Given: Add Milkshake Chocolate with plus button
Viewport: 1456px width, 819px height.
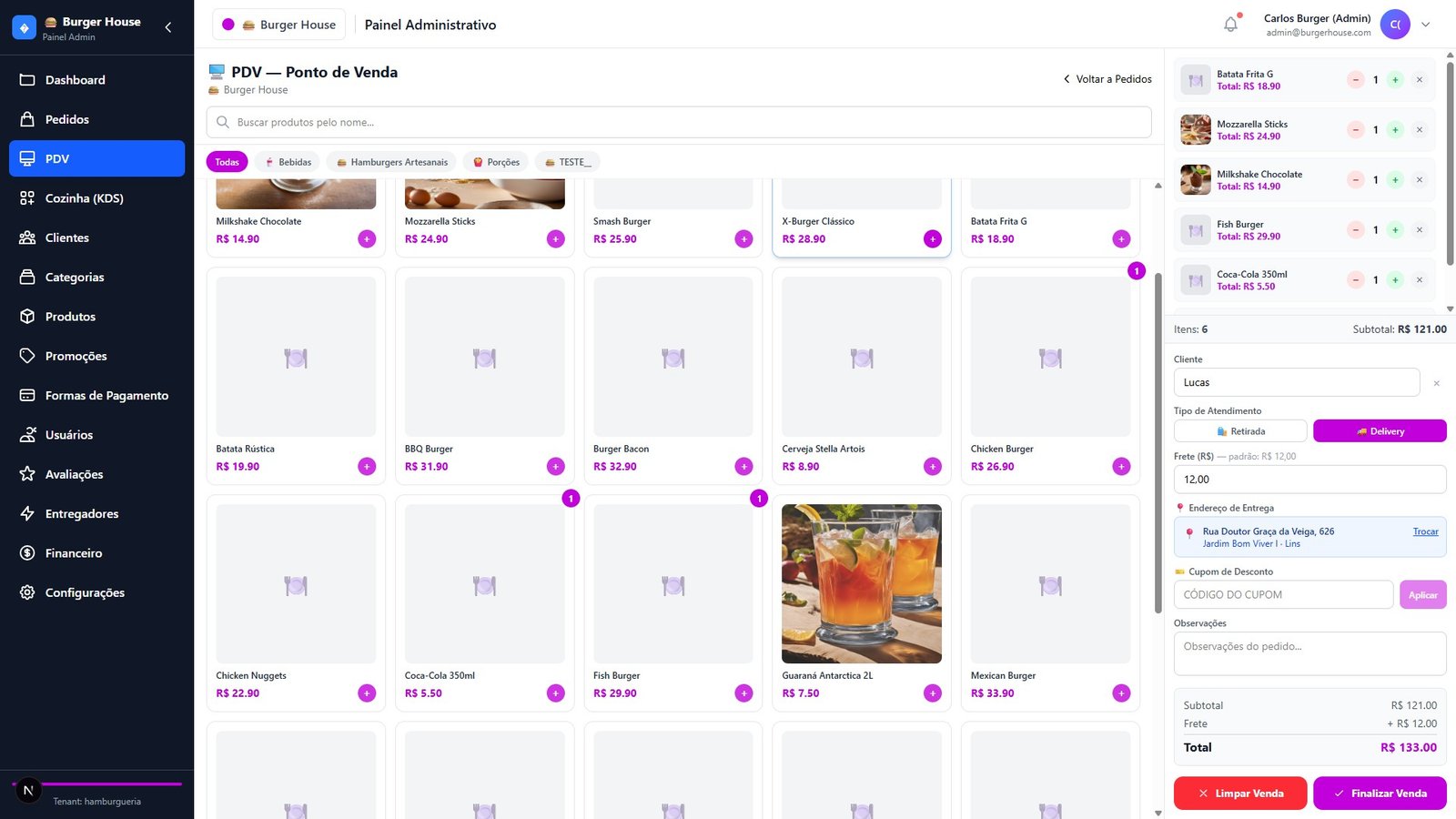Looking at the screenshot, I should [367, 239].
